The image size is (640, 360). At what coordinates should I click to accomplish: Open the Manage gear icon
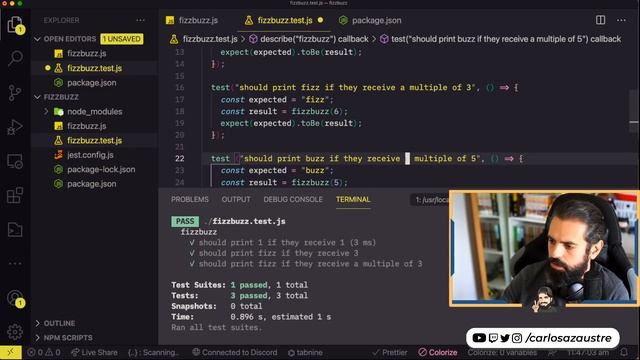point(15,332)
